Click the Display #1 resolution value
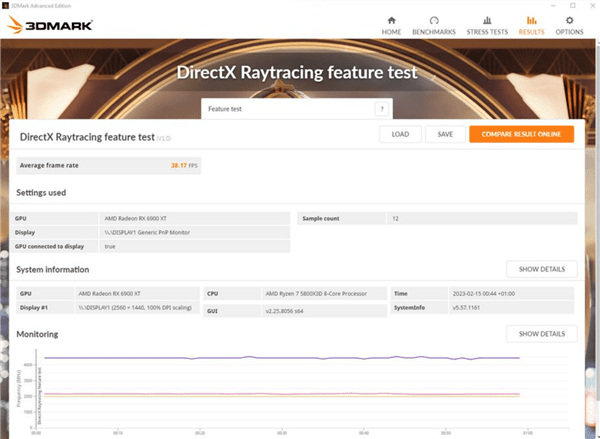The height and width of the screenshot is (439, 600). tap(135, 308)
